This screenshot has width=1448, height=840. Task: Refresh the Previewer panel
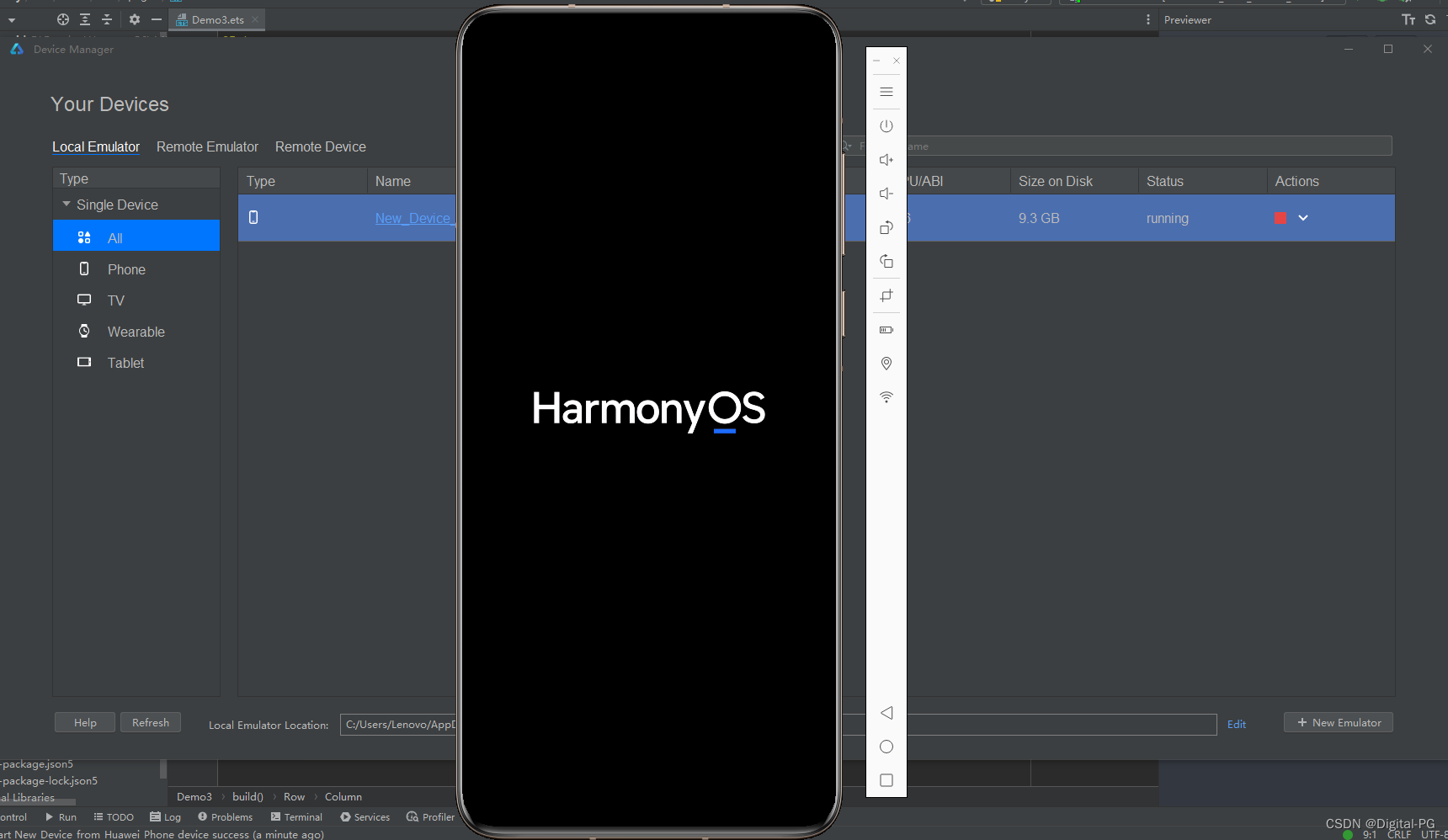coord(1430,19)
